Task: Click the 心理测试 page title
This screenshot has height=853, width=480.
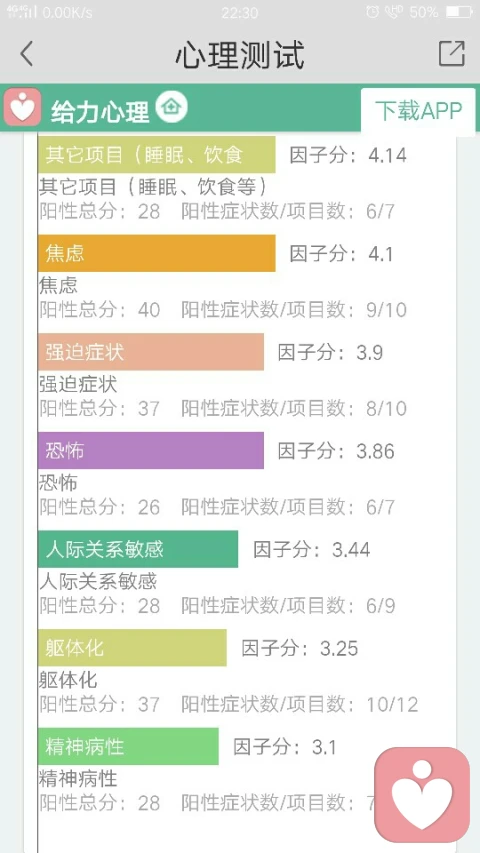Action: (239, 54)
